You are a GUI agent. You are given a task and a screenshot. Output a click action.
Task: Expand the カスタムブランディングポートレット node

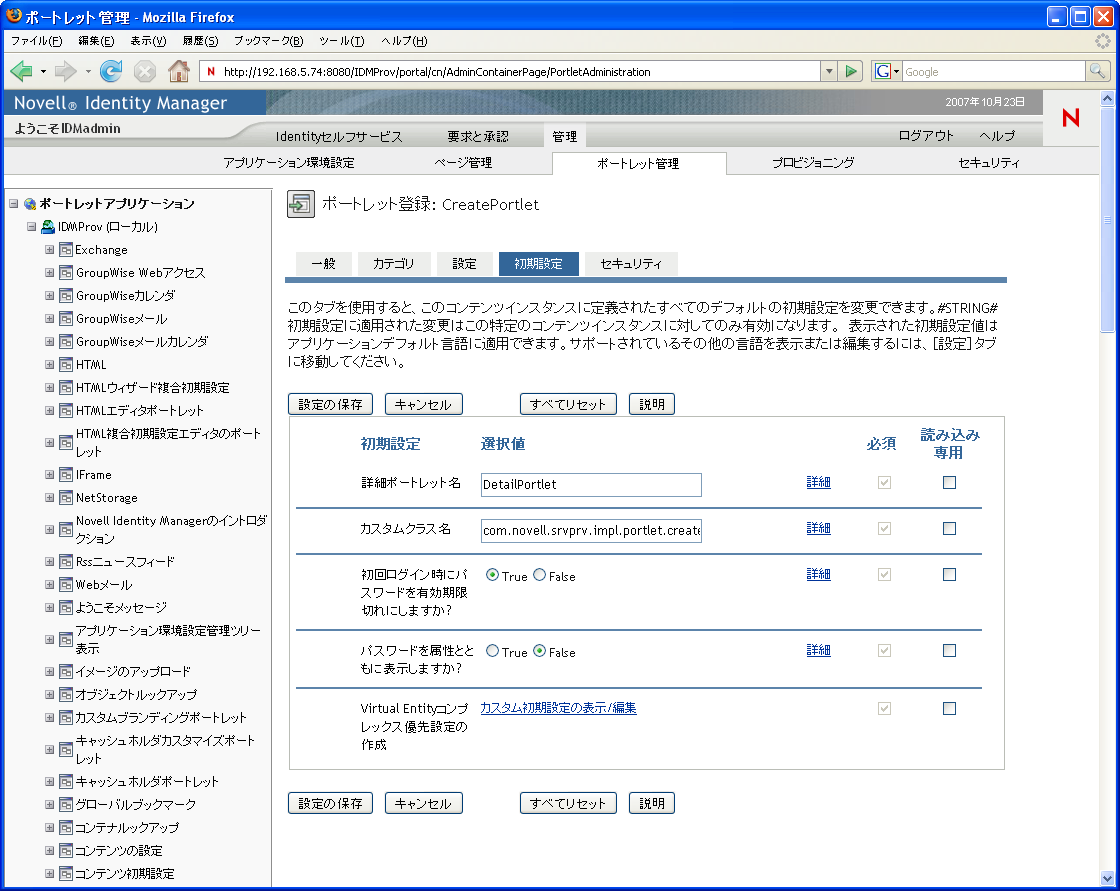49,717
